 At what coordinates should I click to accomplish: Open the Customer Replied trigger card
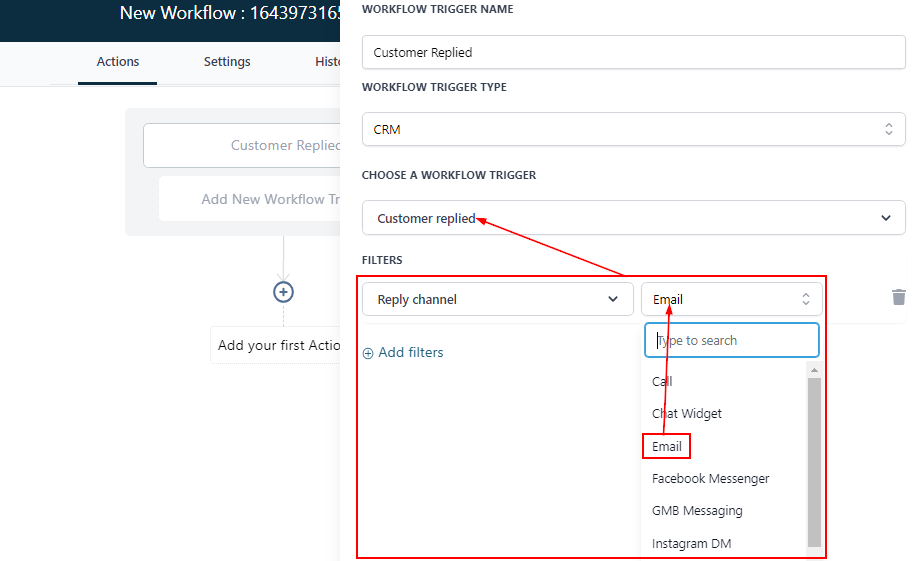(242, 145)
